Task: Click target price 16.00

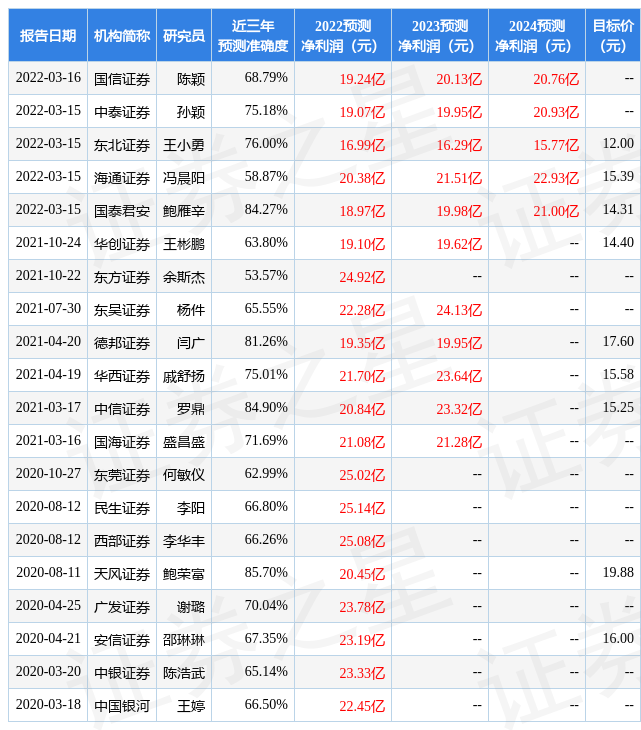Action: click(x=618, y=639)
